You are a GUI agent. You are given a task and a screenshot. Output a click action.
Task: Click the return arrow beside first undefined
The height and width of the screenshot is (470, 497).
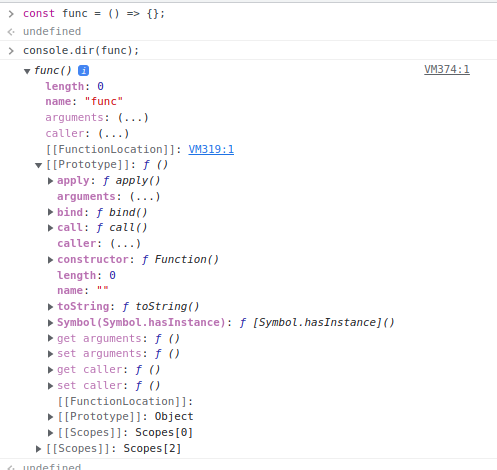click(x=11, y=32)
